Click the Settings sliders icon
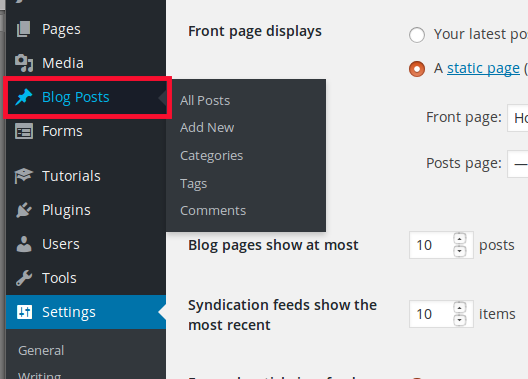 point(24,312)
